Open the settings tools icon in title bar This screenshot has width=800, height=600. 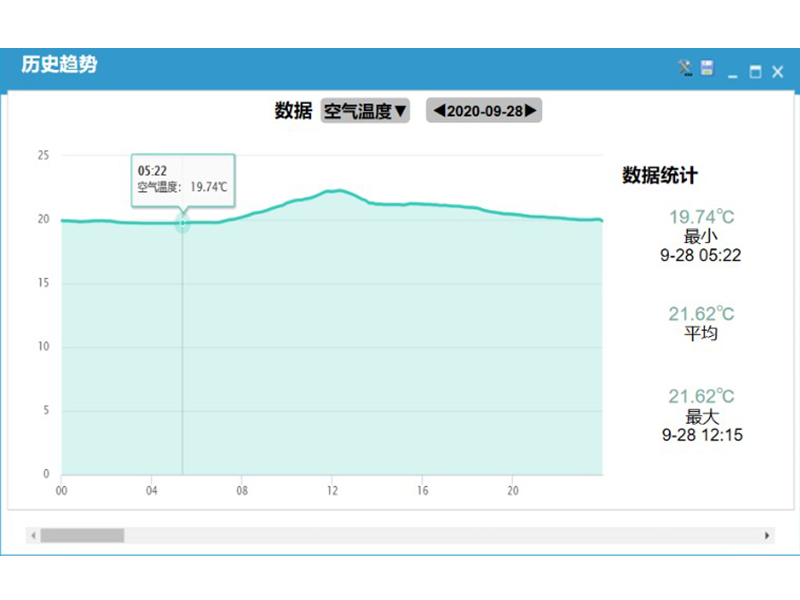(685, 69)
